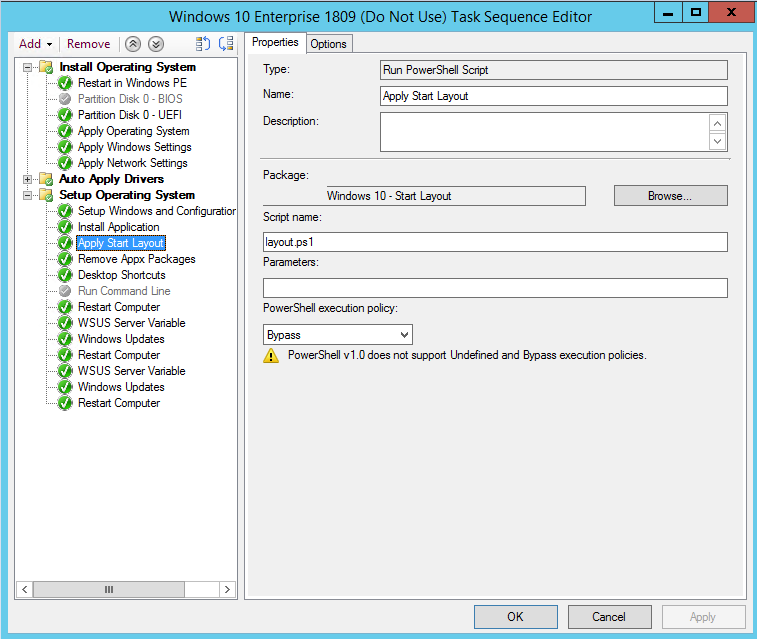The height and width of the screenshot is (639, 757).
Task: Select the Apply Windows Settings step
Action: 135,147
